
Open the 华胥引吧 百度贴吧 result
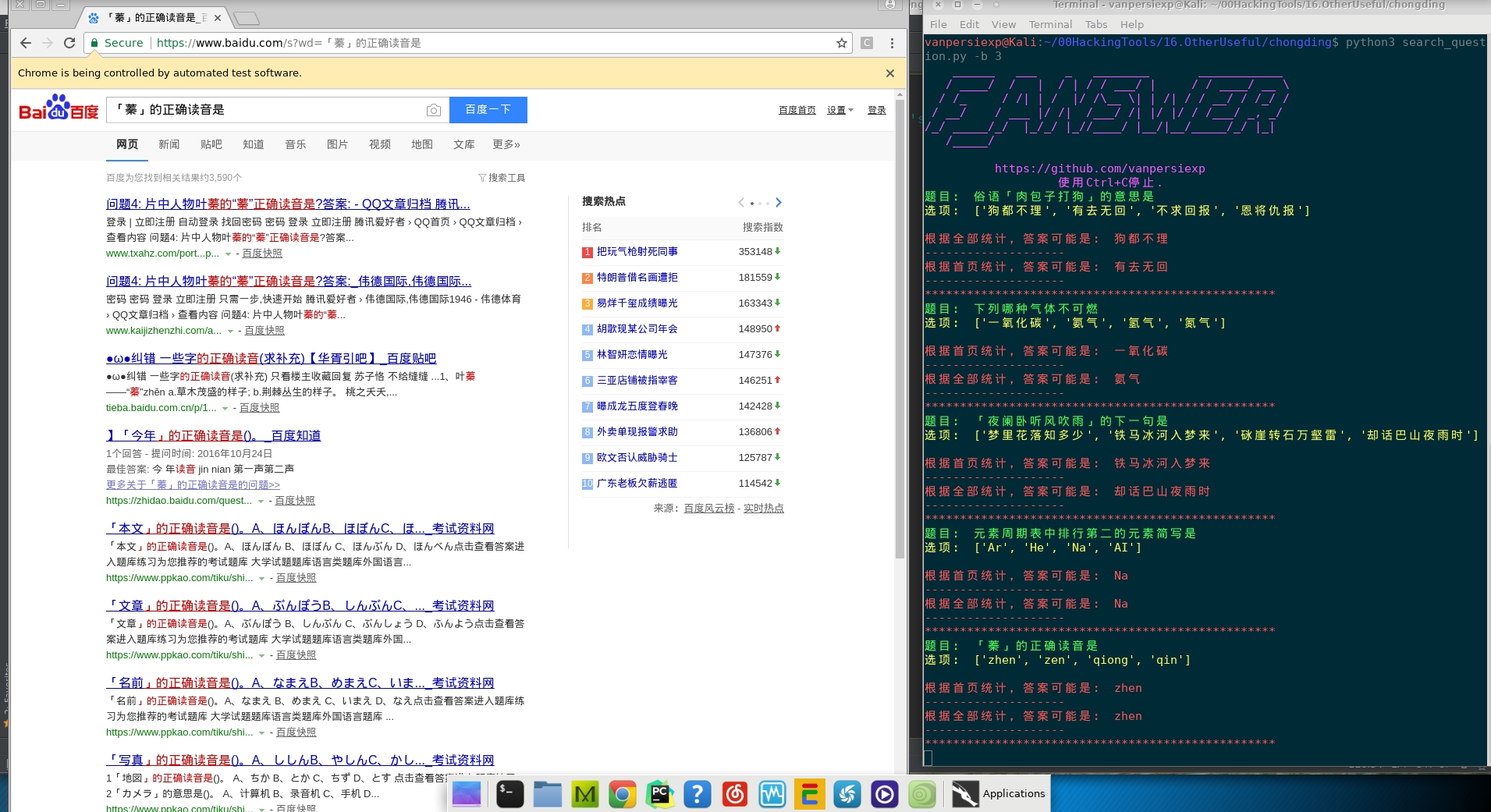coord(271,358)
